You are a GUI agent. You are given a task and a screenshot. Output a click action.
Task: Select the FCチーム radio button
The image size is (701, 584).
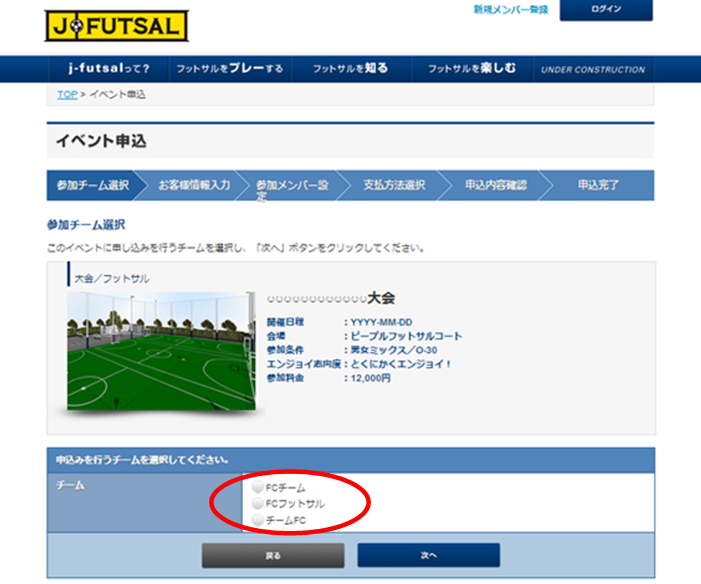[x=258, y=486]
